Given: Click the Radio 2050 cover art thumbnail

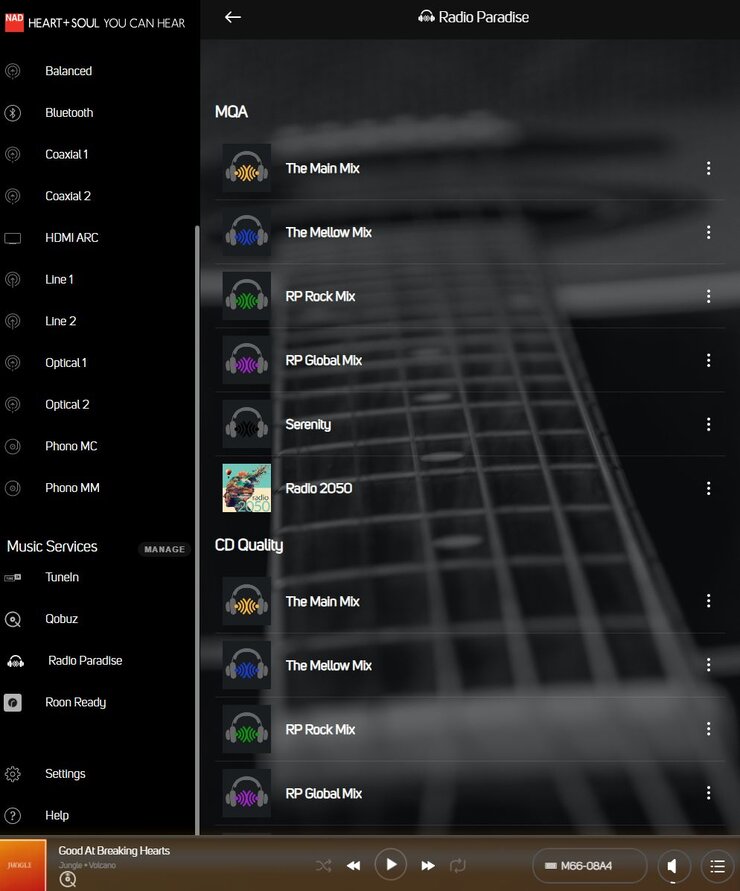Looking at the screenshot, I should point(247,488).
